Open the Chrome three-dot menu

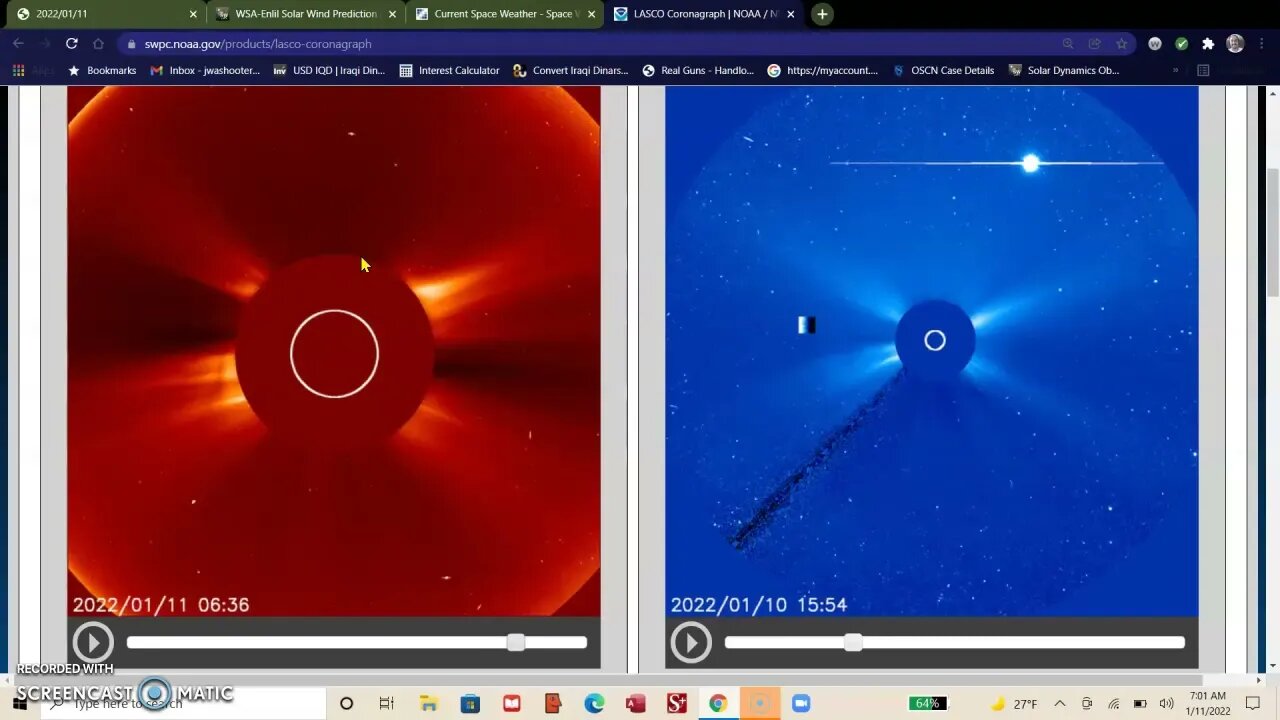[1262, 44]
